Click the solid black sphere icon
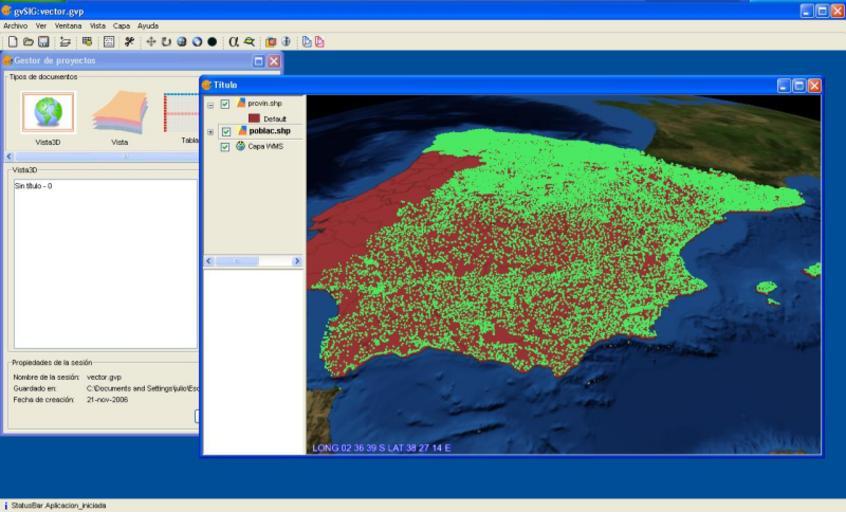This screenshot has width=846, height=512. 212,42
